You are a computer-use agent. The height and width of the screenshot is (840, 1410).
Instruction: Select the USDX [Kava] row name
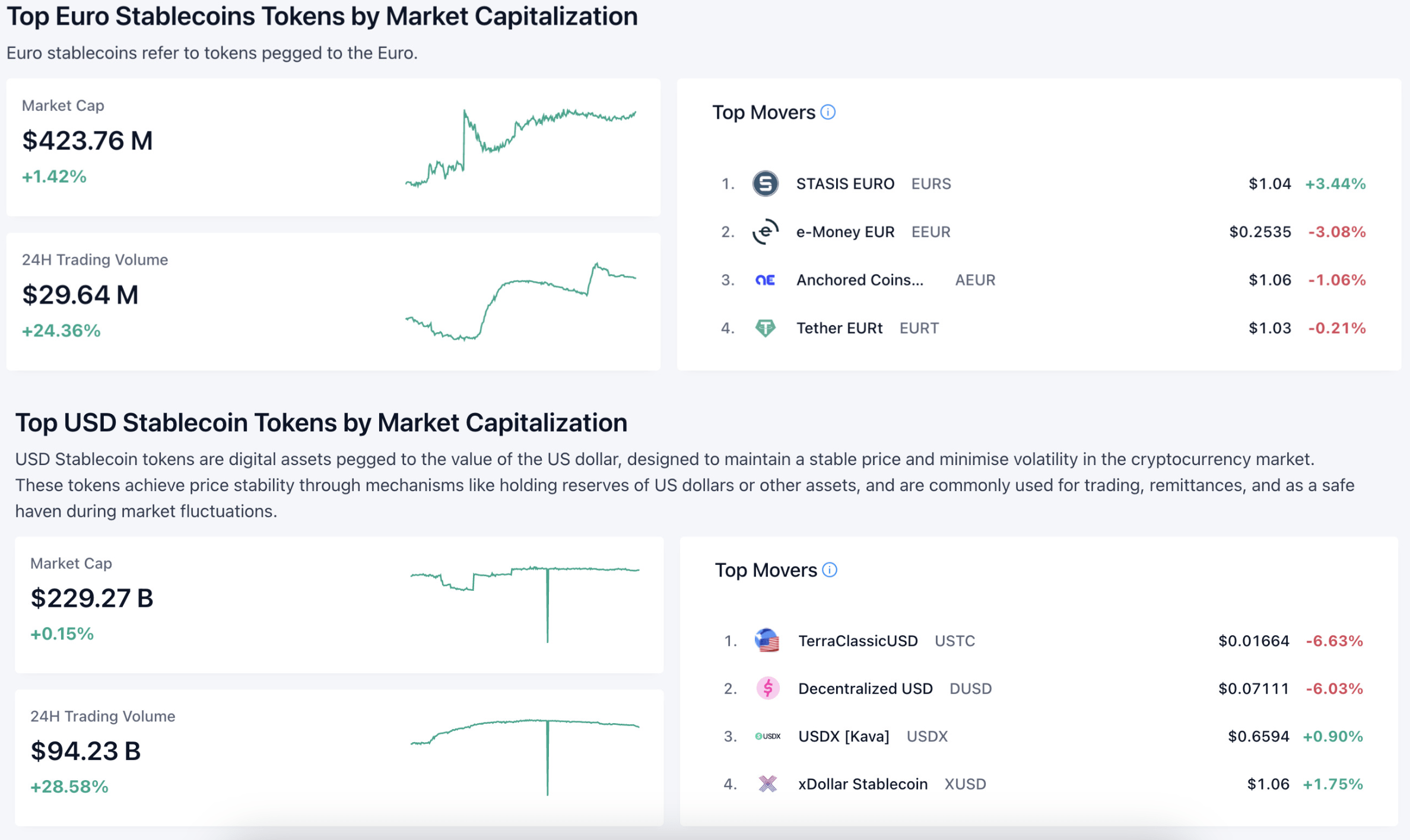(843, 736)
